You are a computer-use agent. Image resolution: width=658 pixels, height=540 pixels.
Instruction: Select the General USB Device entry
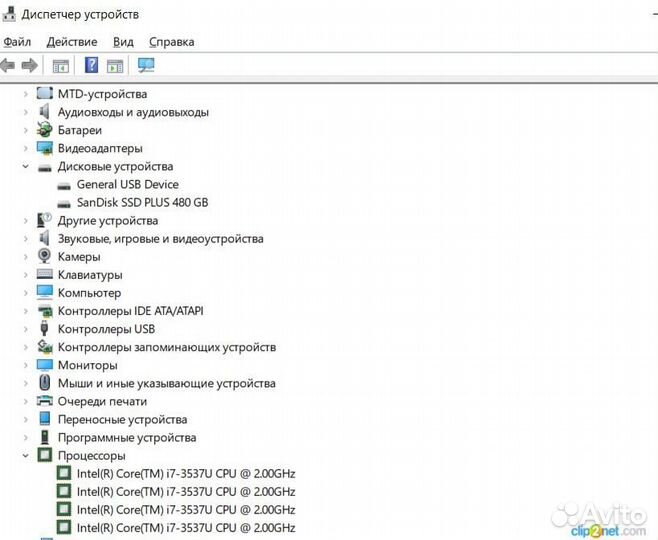pos(128,185)
